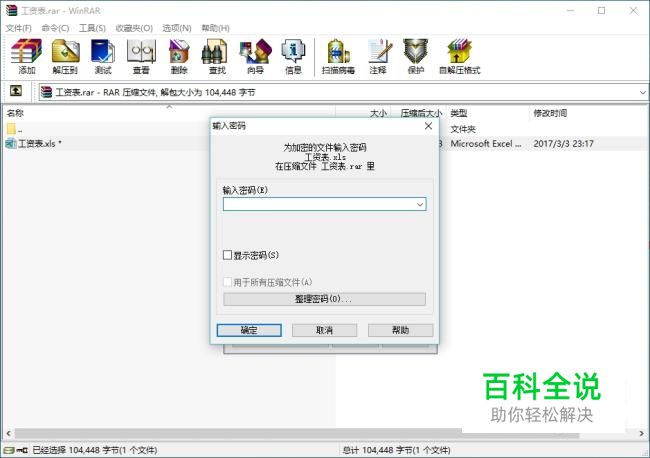The height and width of the screenshot is (458, 650).
Task: Click the scrollbar left arrow
Action: pyautogui.click(x=8, y=434)
